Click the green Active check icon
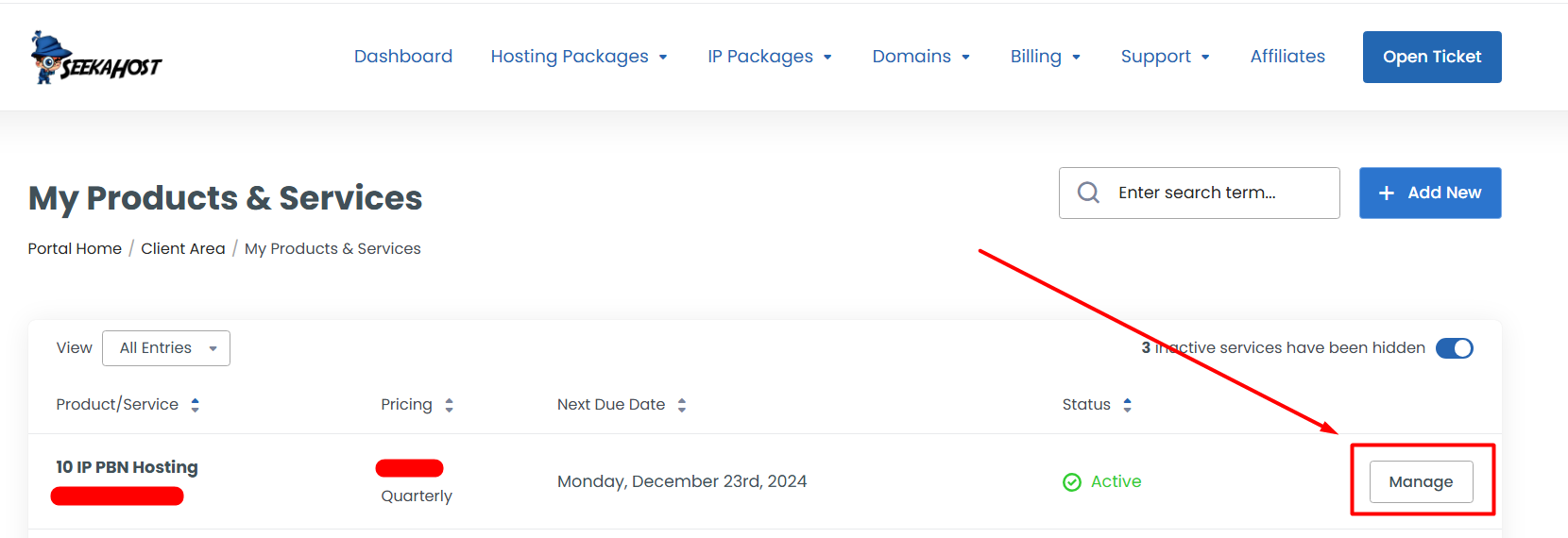This screenshot has width=1568, height=538. pos(1072,482)
